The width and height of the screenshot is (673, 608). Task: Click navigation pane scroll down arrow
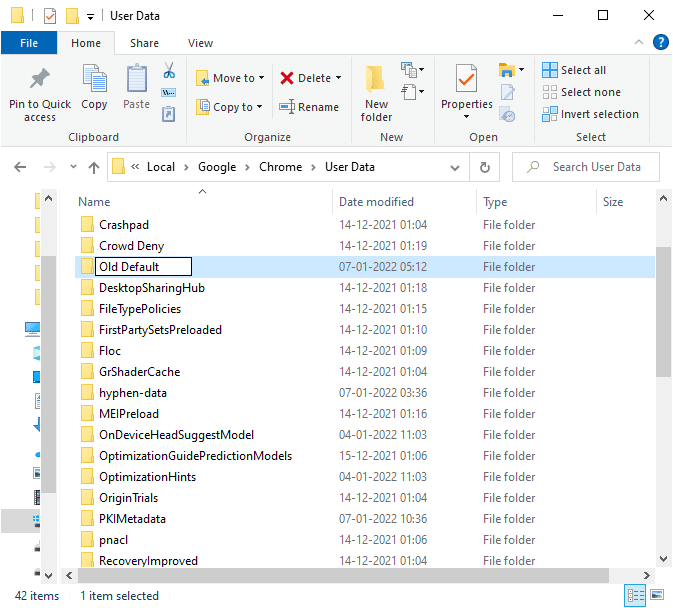(x=49, y=575)
